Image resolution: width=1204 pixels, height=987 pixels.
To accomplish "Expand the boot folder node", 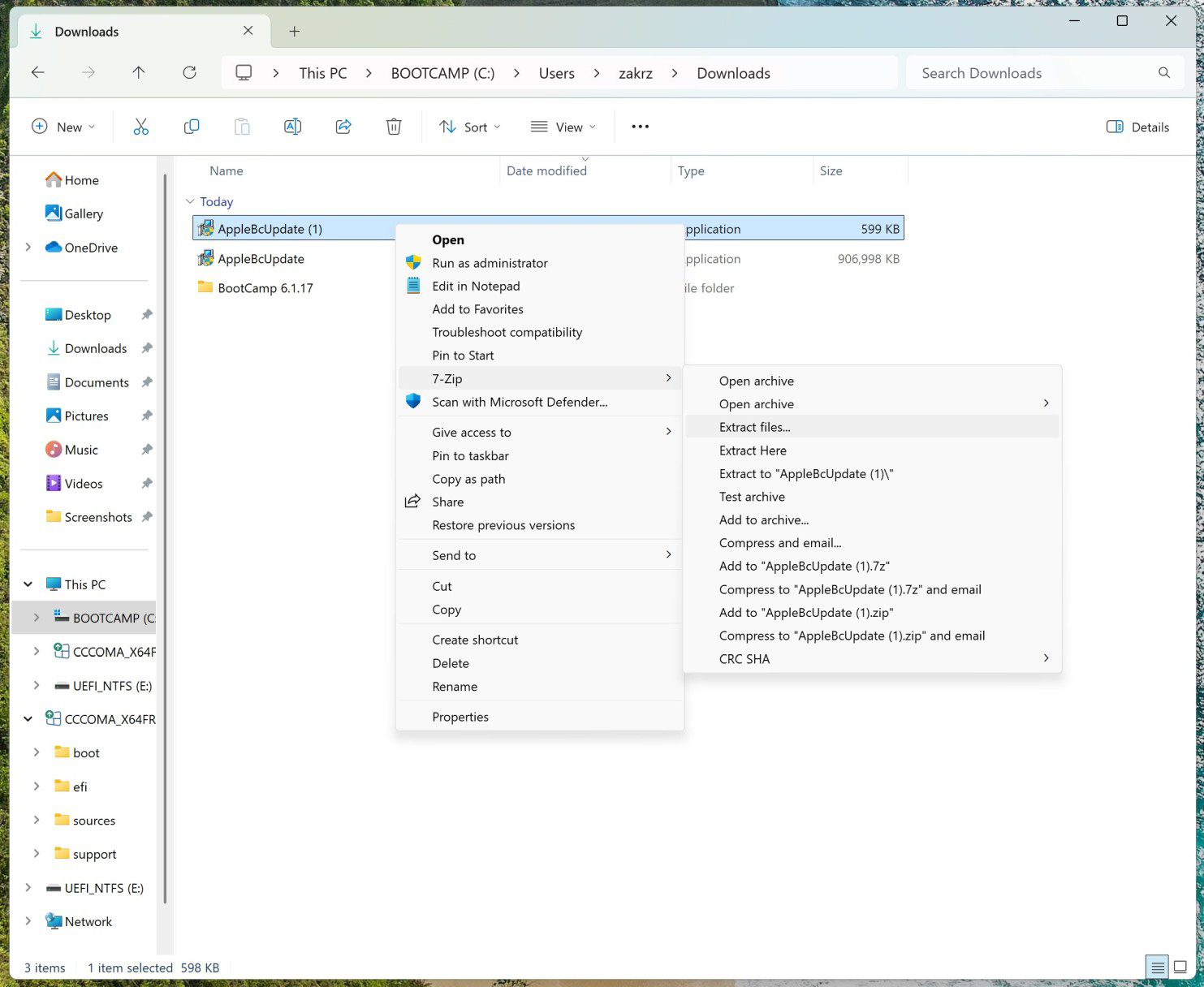I will pyautogui.click(x=37, y=752).
